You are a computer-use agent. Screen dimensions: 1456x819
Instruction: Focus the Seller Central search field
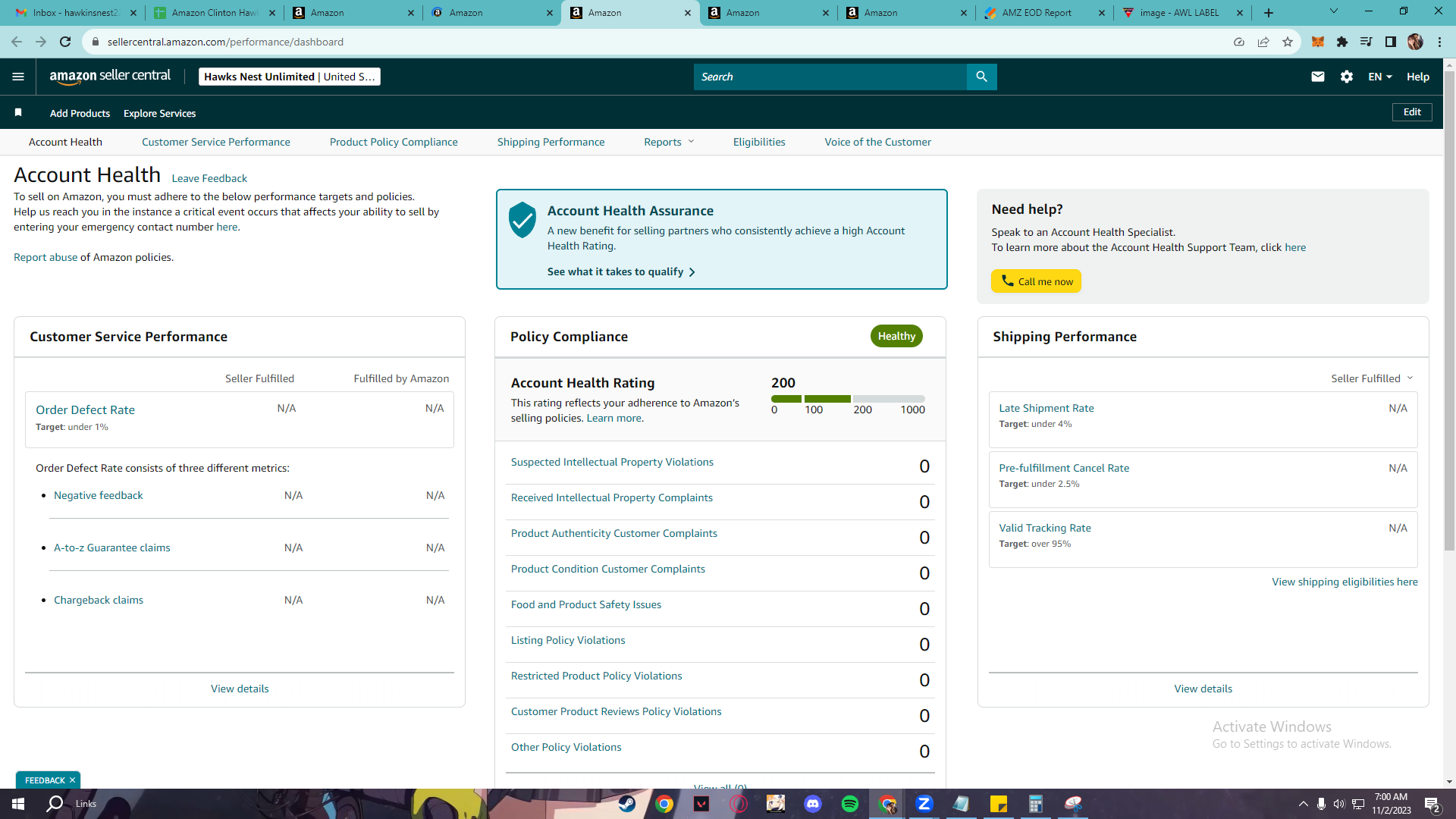[830, 77]
